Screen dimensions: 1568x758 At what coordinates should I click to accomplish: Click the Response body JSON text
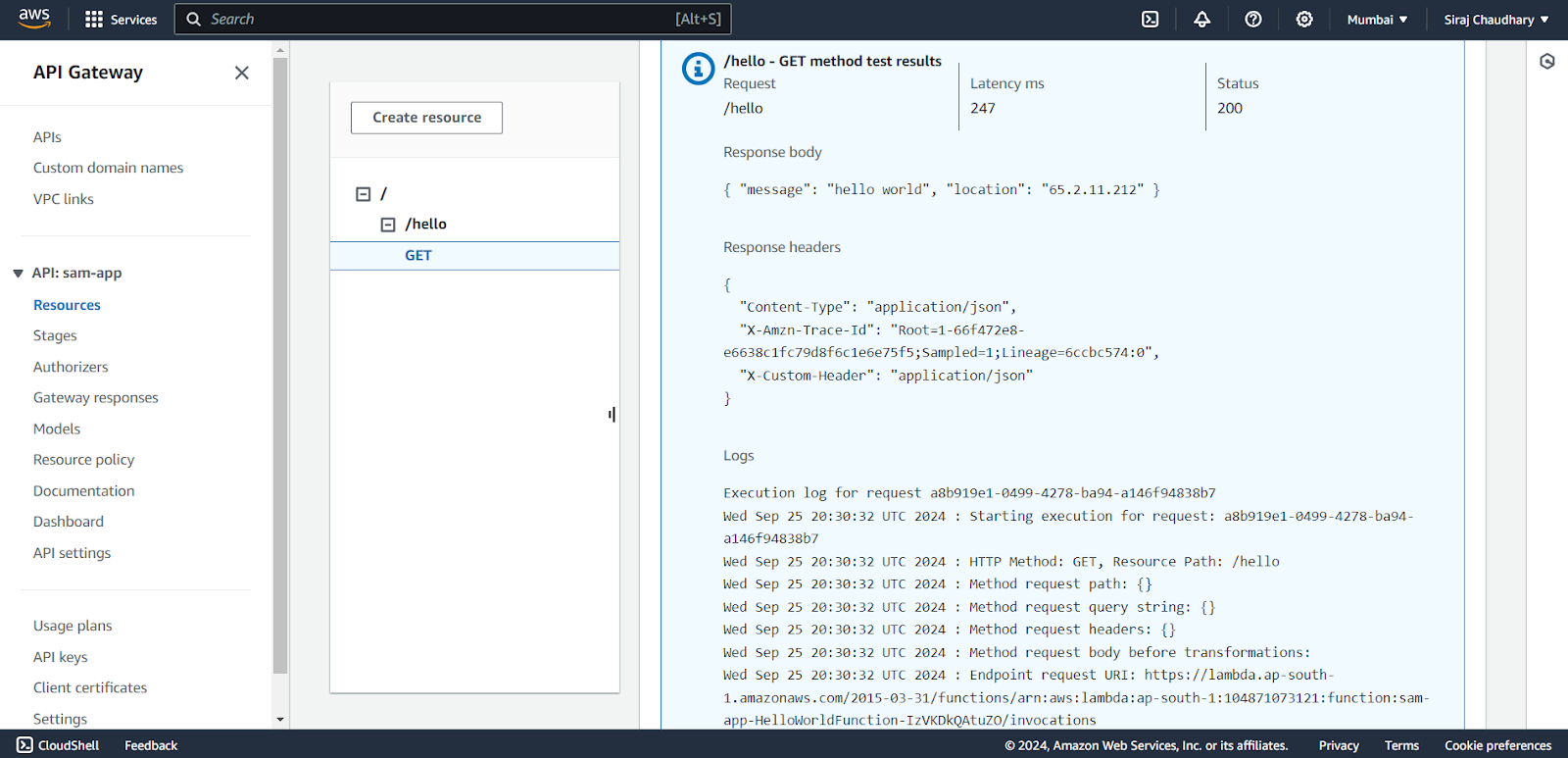click(x=942, y=189)
